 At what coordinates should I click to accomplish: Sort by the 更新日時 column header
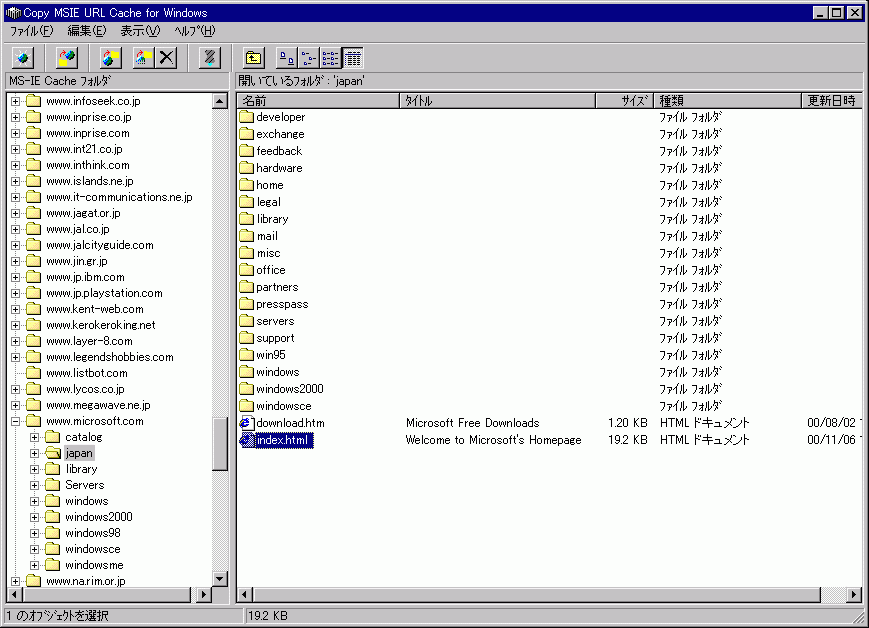click(832, 100)
